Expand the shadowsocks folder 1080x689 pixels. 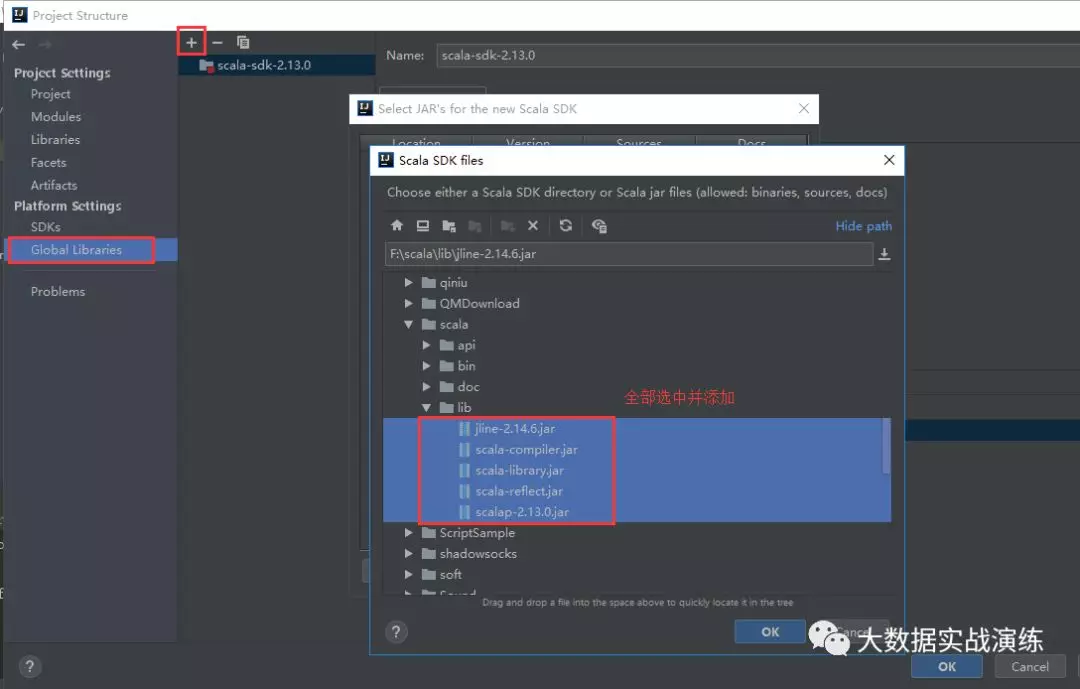pyautogui.click(x=408, y=553)
